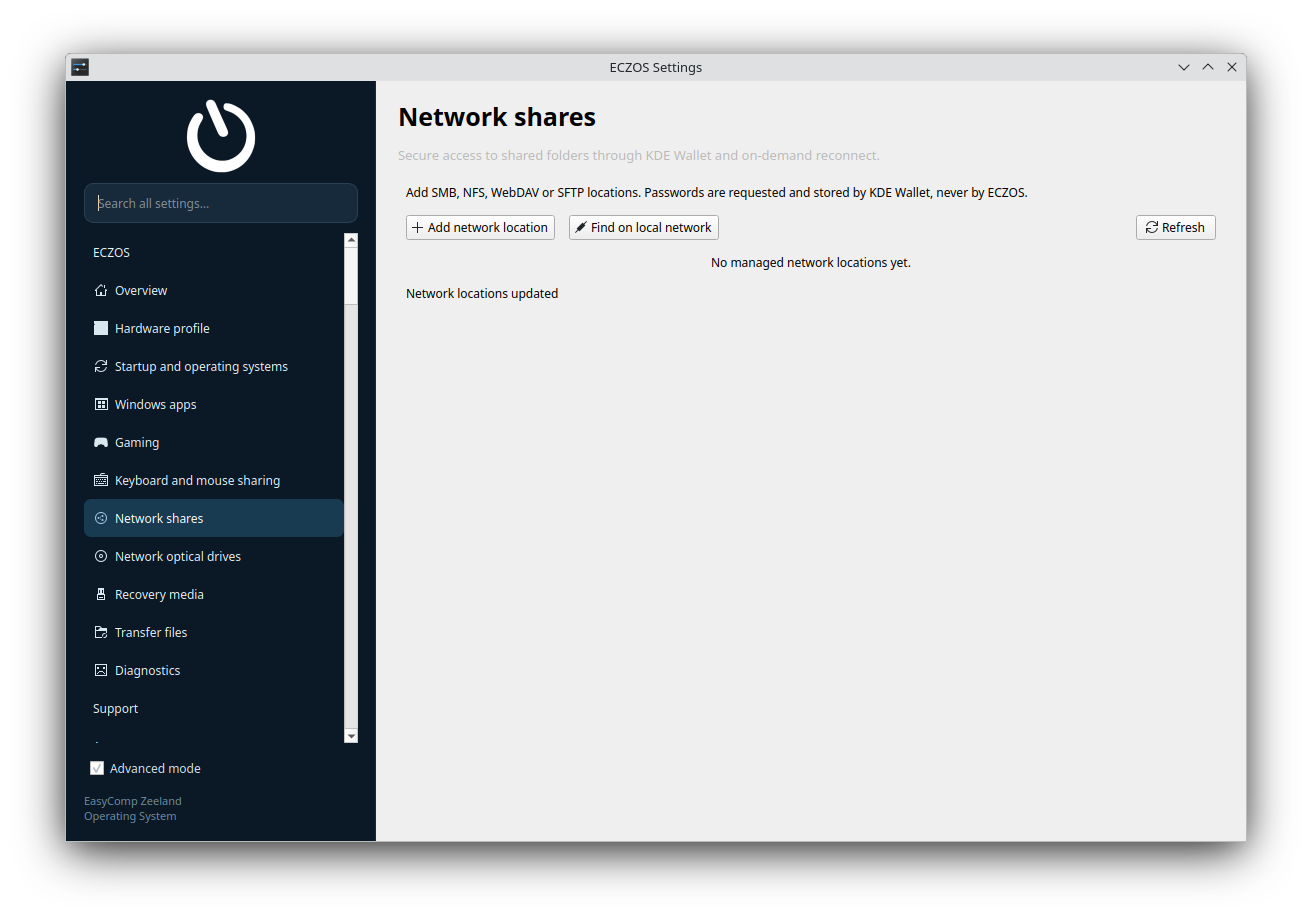The height and width of the screenshot is (919, 1312).
Task: Click the Keyboard and mouse sharing icon
Action: point(100,480)
